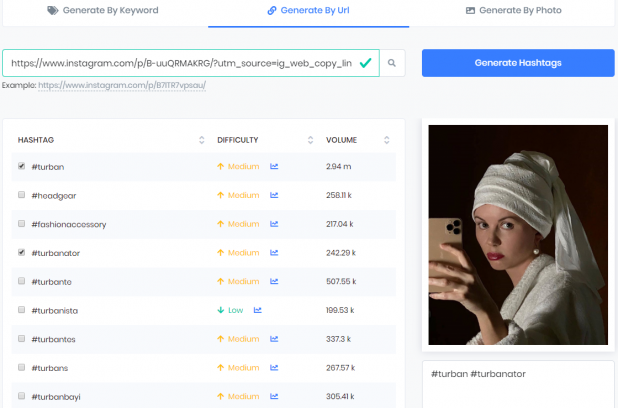618x408 pixels.
Task: Open trend chart icon for #turbanbayi
Action: point(274,397)
